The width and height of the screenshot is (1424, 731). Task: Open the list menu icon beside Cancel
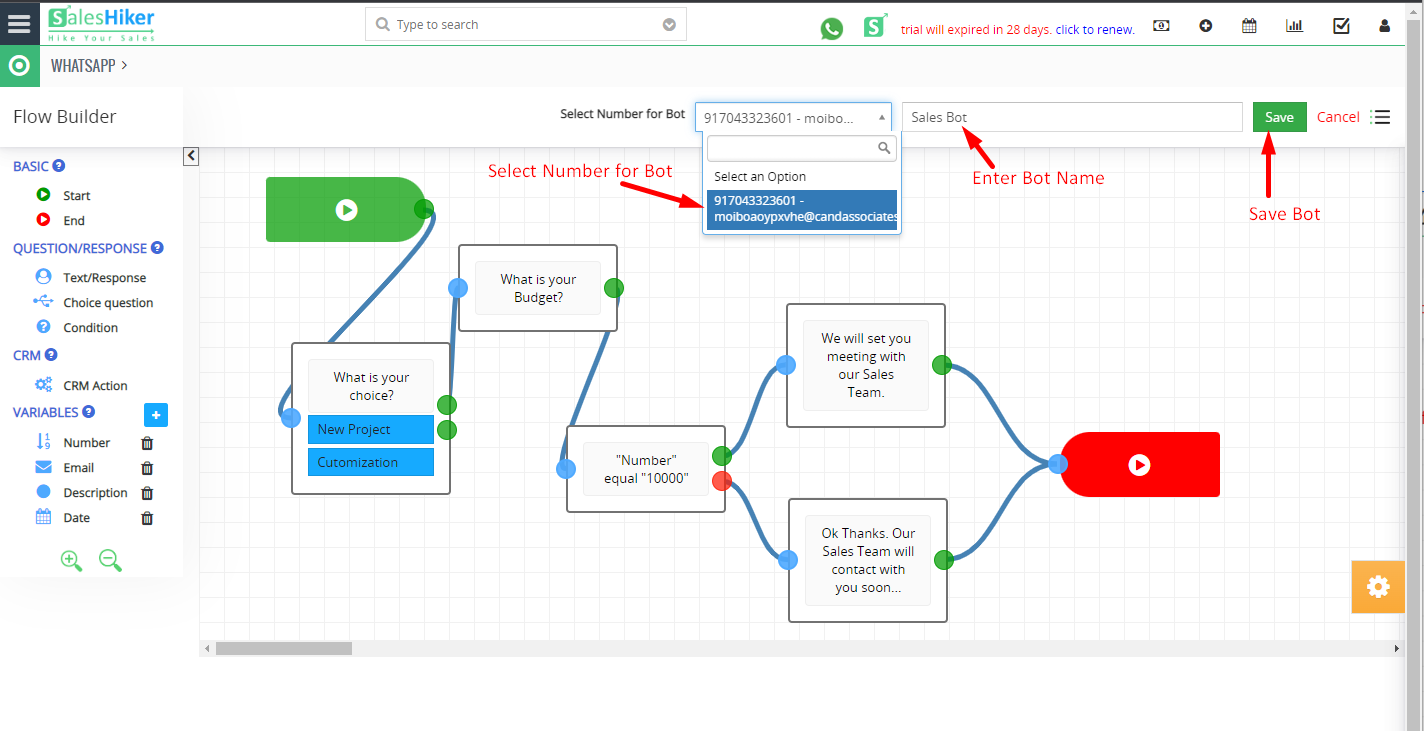[1381, 117]
